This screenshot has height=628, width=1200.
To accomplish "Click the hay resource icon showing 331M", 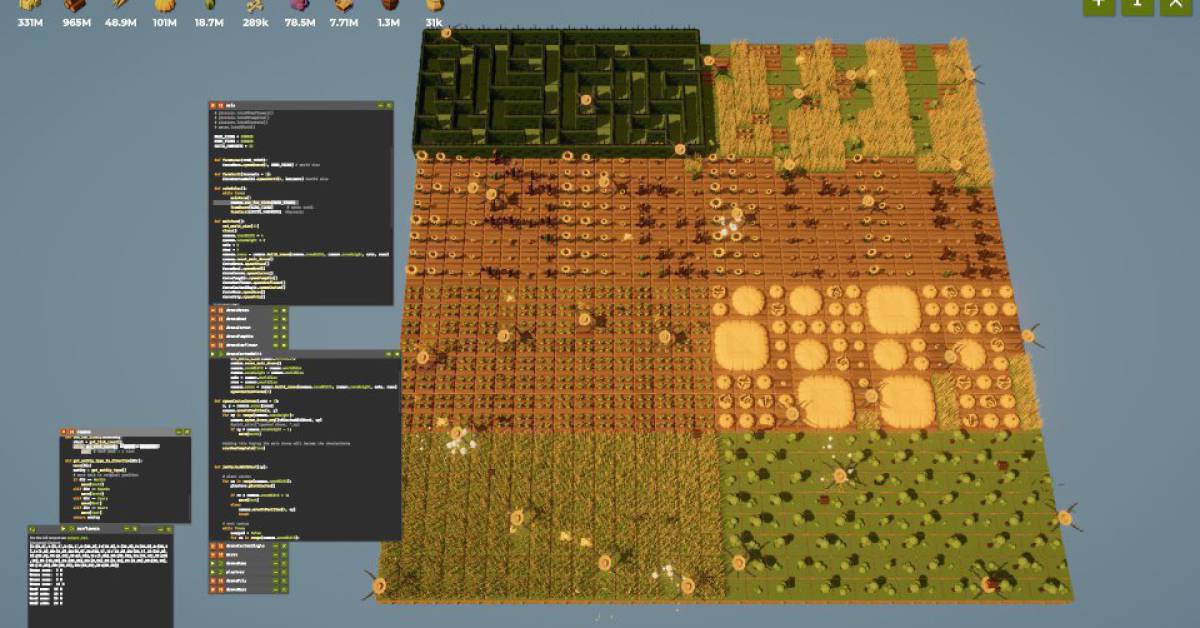I will 29,5.
